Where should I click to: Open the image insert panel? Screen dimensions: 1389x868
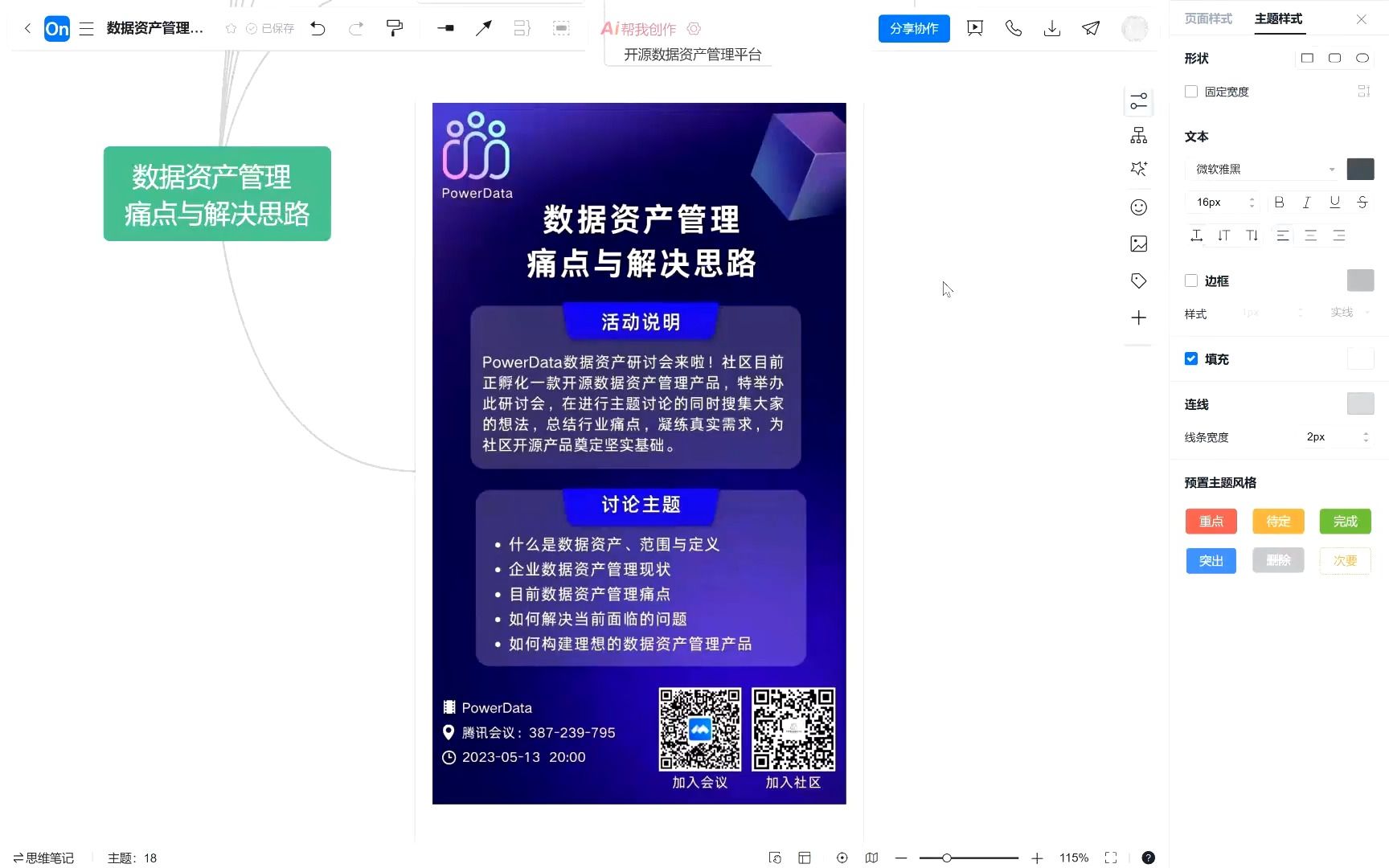click(1138, 244)
